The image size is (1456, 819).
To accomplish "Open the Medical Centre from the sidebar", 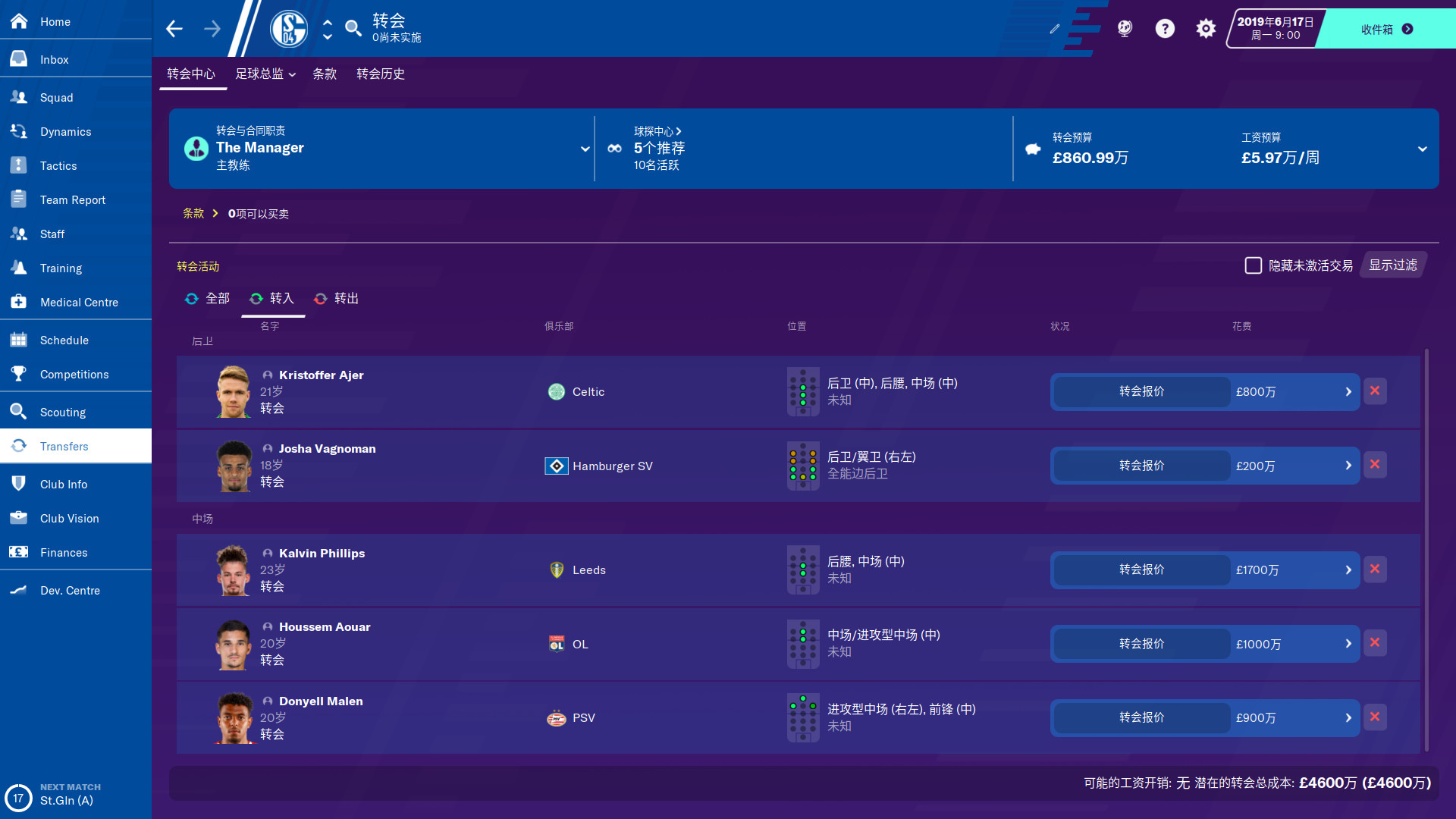I will click(79, 302).
